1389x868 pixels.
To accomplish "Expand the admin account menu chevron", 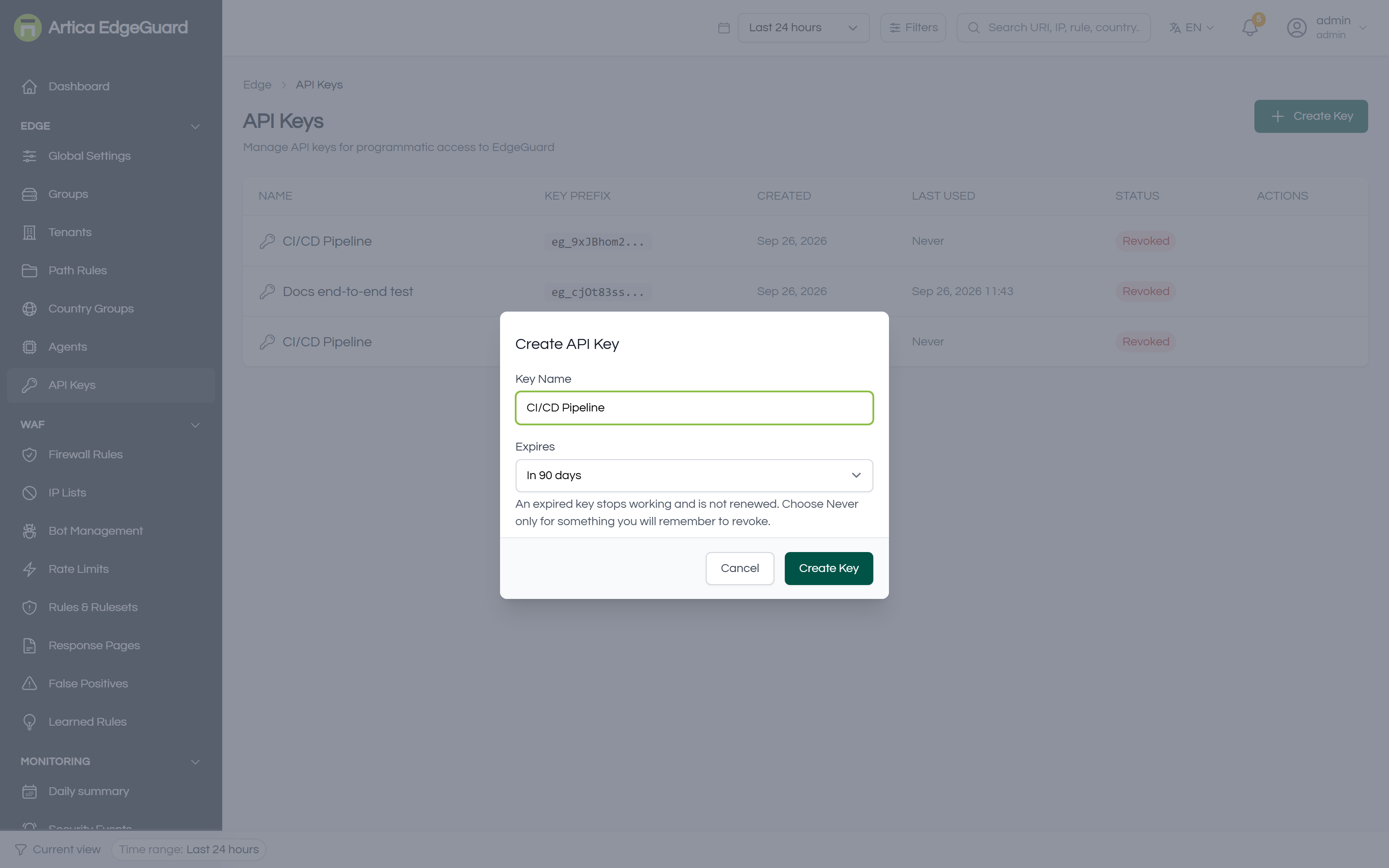I will 1363,27.
